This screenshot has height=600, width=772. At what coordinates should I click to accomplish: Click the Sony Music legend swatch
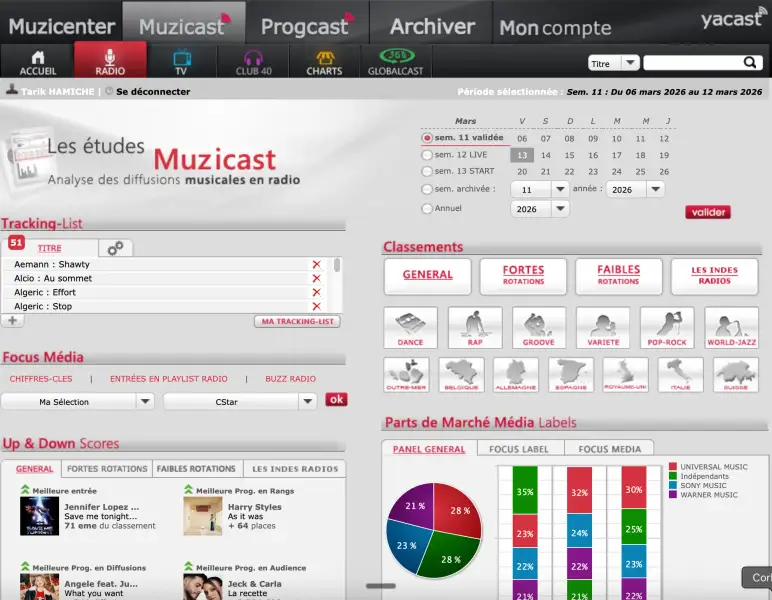point(673,485)
